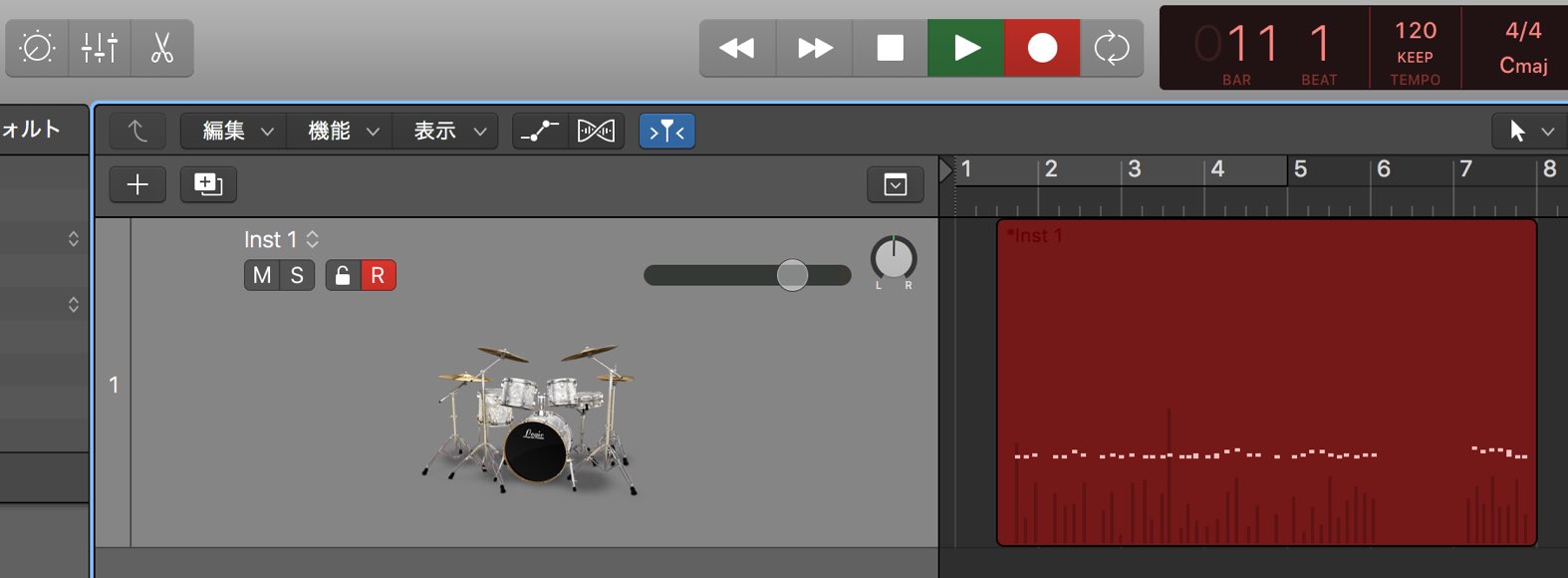Click bar 4 in the ruler
The image size is (1568, 578).
coord(1217,169)
